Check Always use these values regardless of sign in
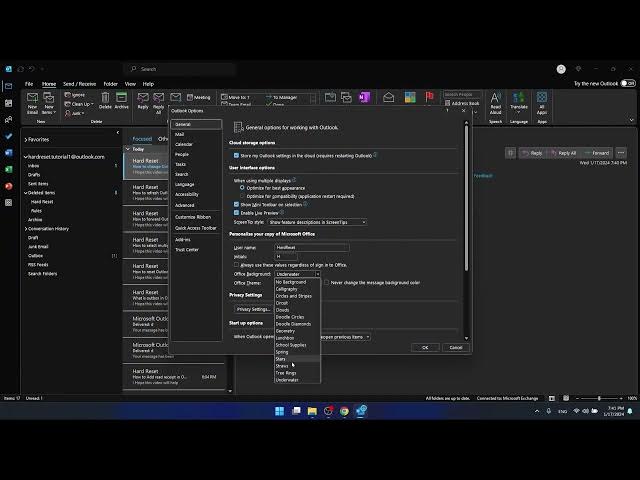Screen dimensions: 640x480 tap(236, 265)
